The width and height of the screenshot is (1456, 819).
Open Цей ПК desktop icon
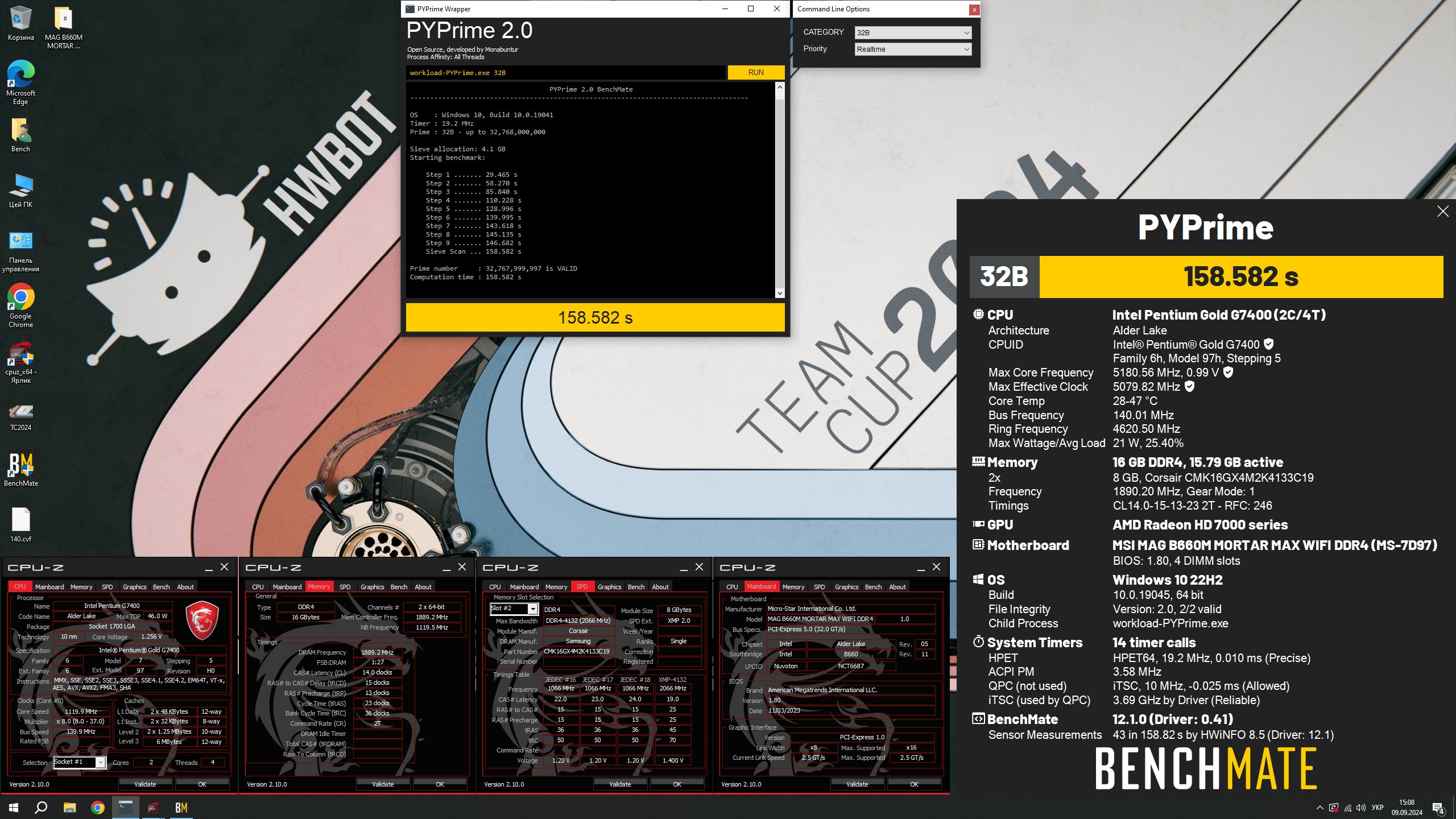20,191
